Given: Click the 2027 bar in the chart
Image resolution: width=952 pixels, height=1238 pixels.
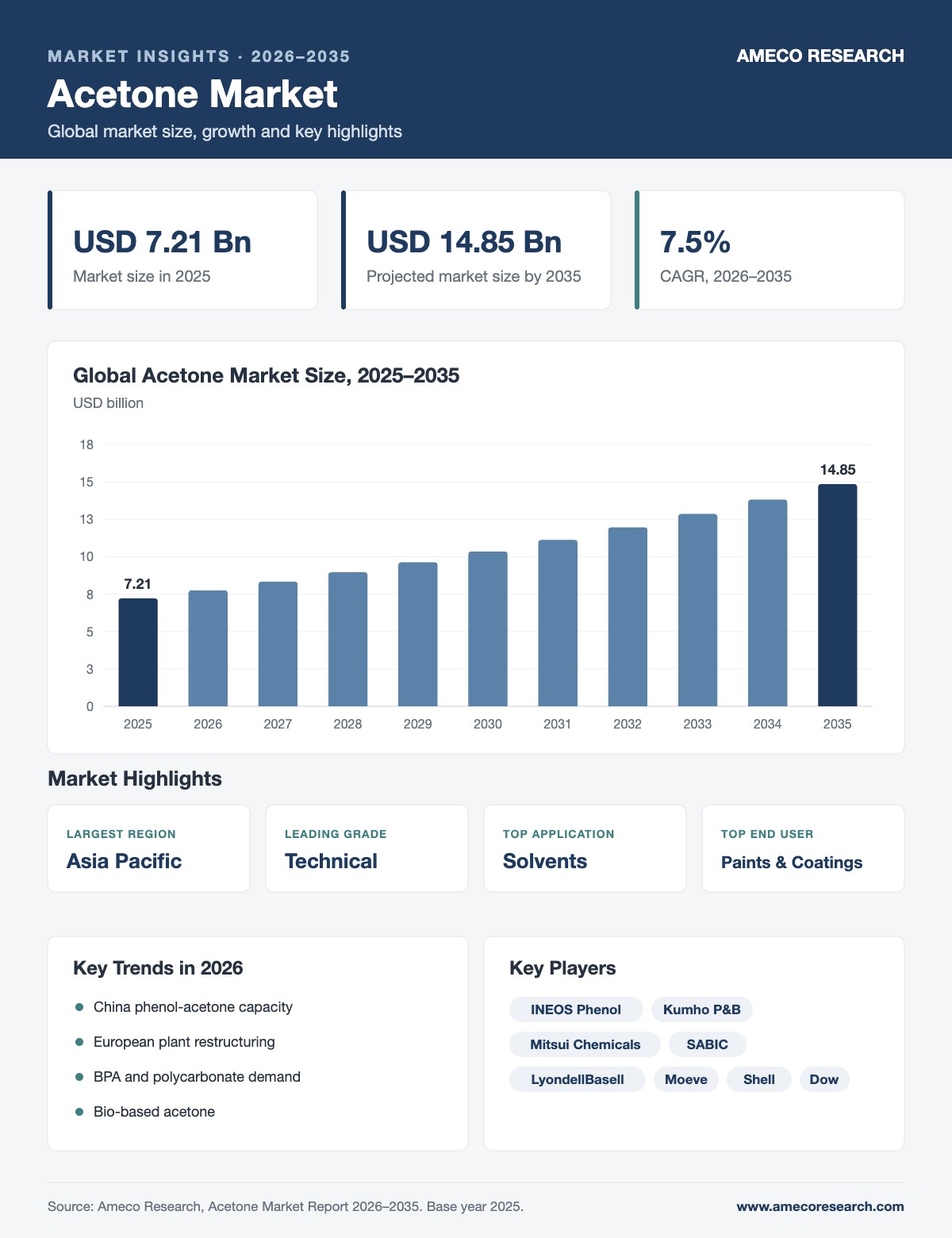Looking at the screenshot, I should [x=278, y=644].
